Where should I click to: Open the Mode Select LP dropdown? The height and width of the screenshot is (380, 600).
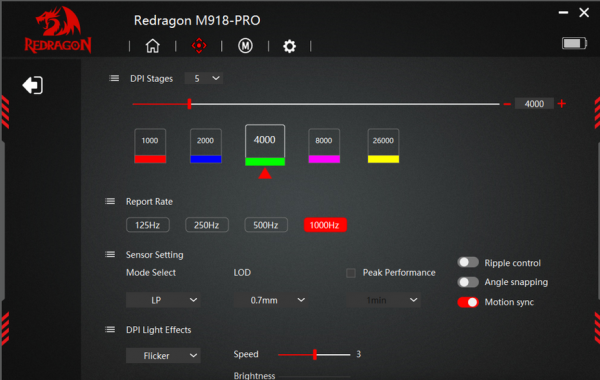pyautogui.click(x=163, y=300)
